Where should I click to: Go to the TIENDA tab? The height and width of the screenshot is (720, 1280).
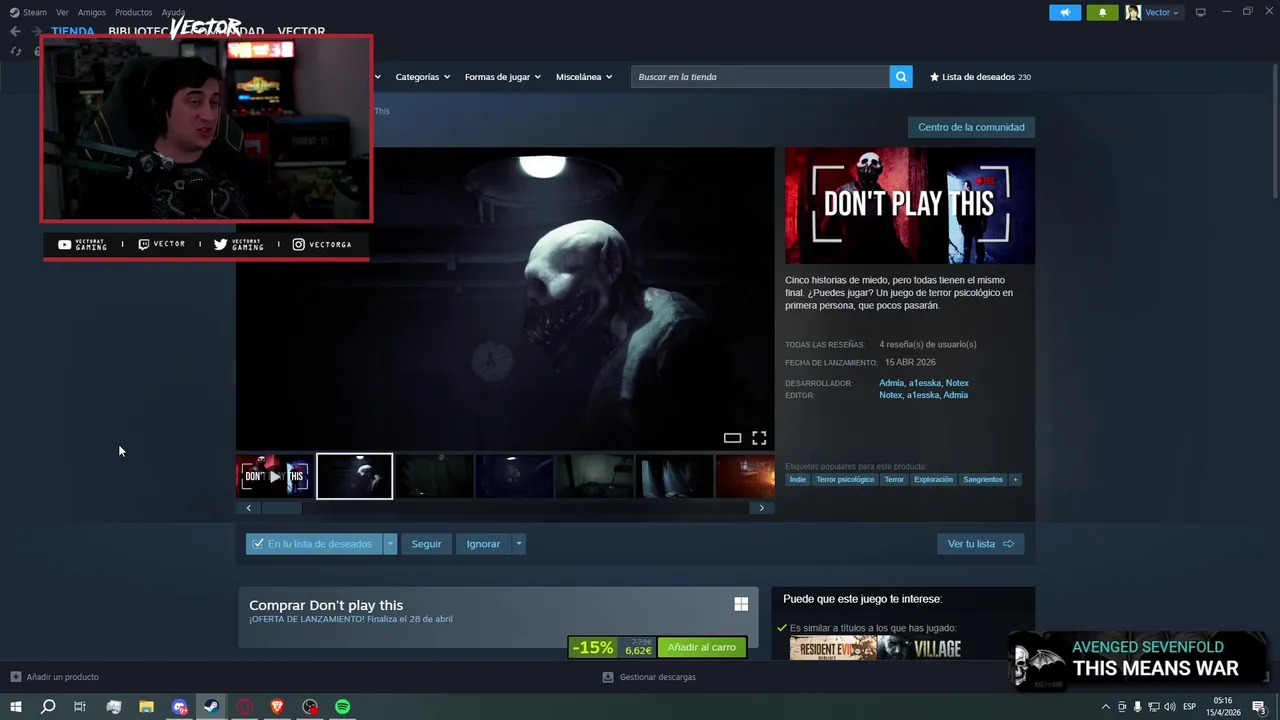pos(73,31)
